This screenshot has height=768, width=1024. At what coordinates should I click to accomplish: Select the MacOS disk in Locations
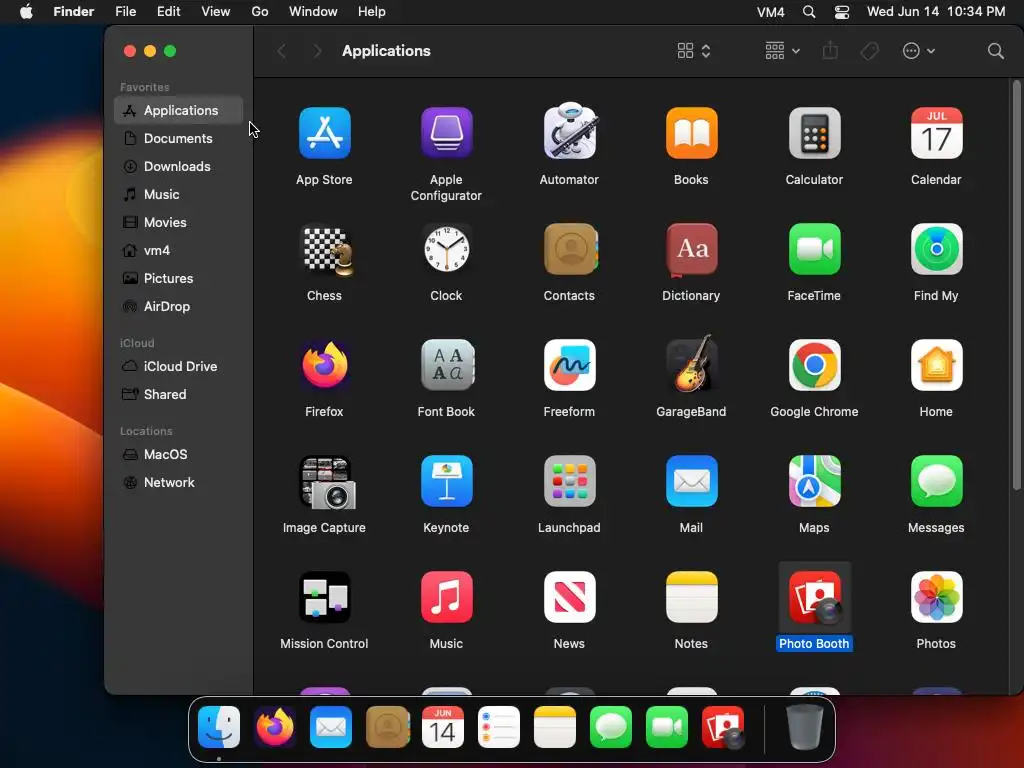[178, 455]
